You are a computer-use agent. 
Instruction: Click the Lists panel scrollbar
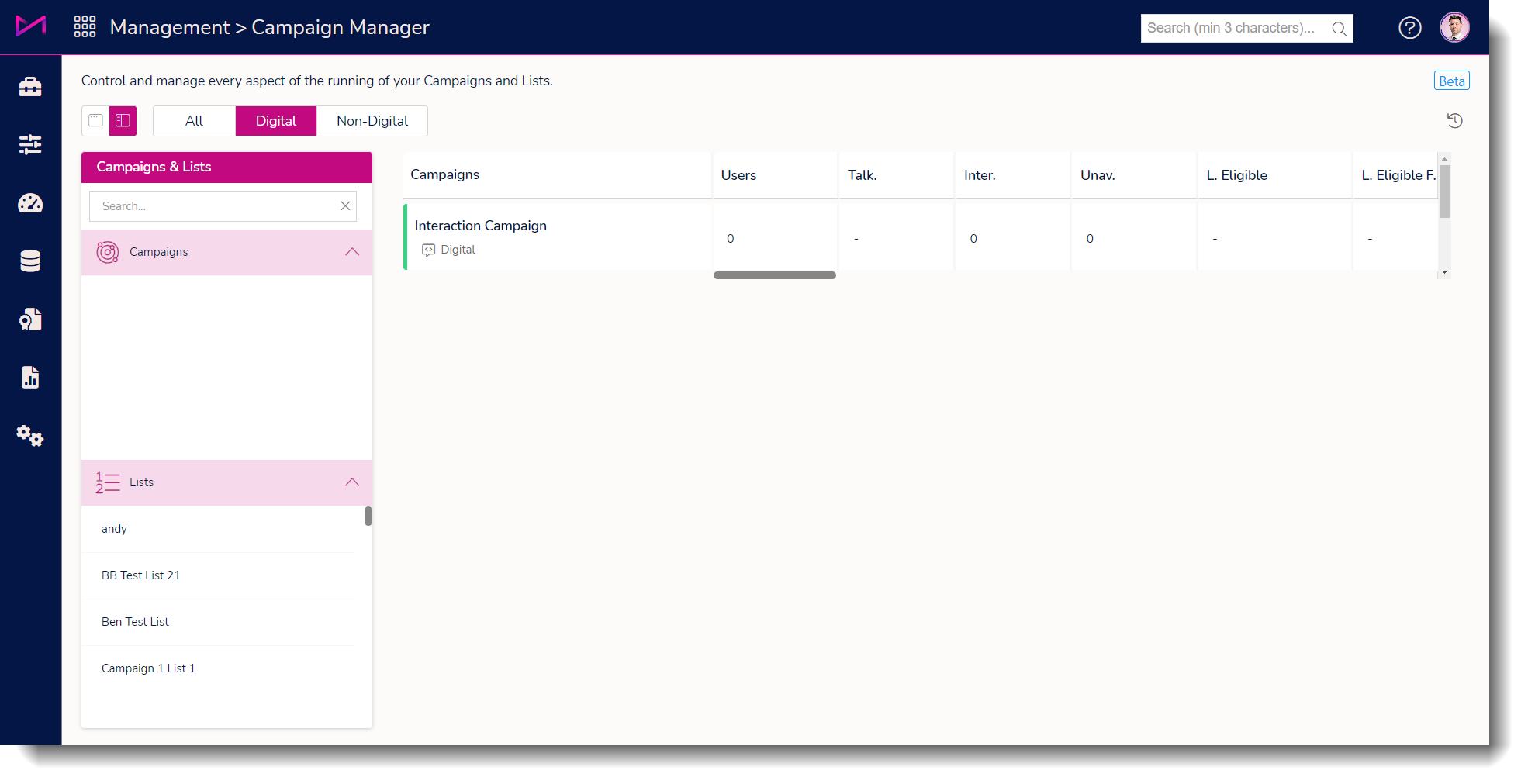pyautogui.click(x=368, y=516)
